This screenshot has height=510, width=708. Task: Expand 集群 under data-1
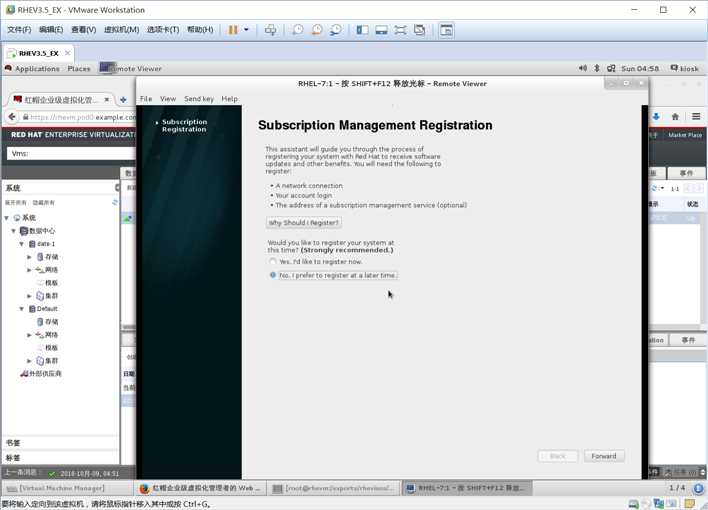point(29,296)
